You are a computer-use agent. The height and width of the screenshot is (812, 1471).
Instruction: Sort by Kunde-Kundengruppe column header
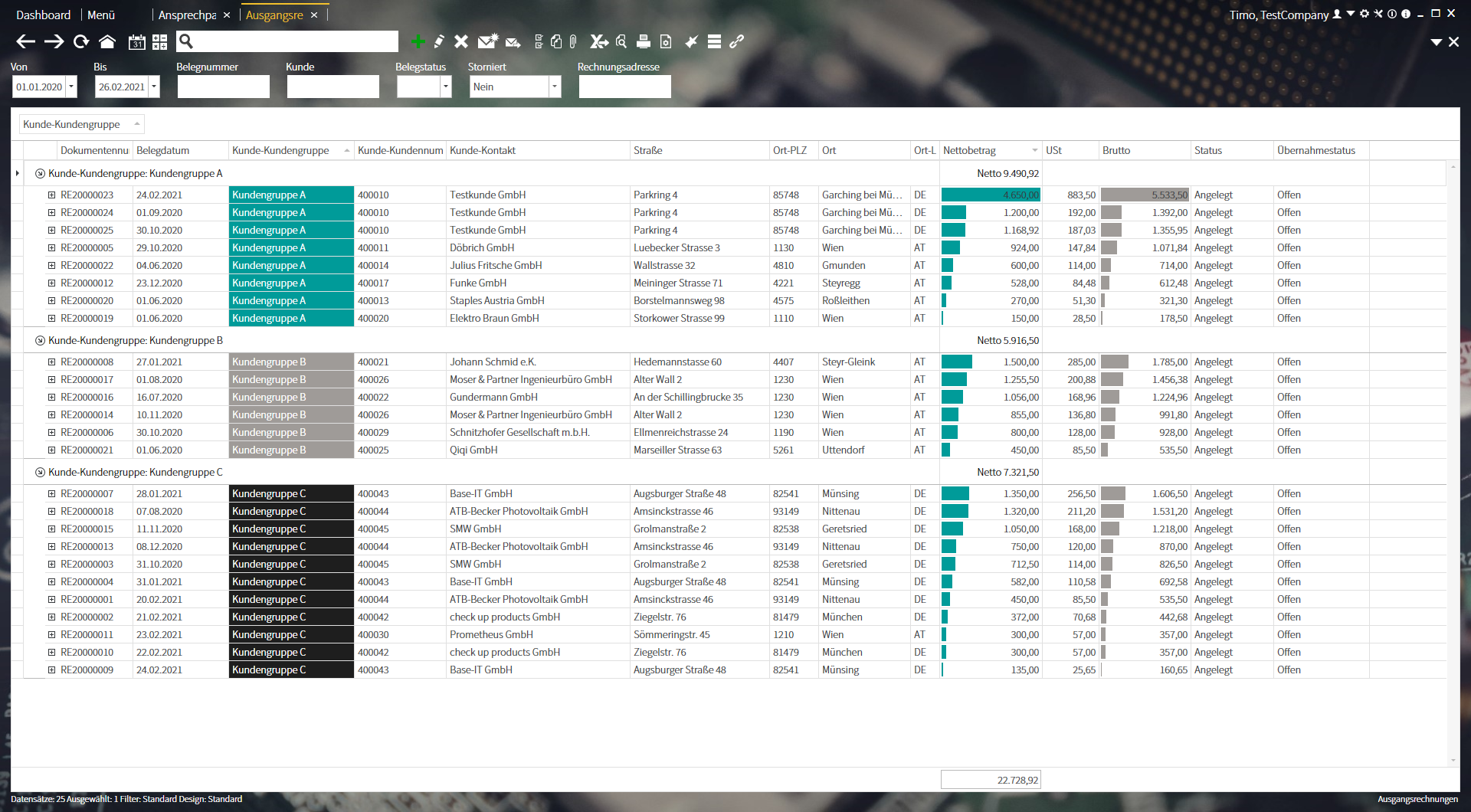coord(291,151)
